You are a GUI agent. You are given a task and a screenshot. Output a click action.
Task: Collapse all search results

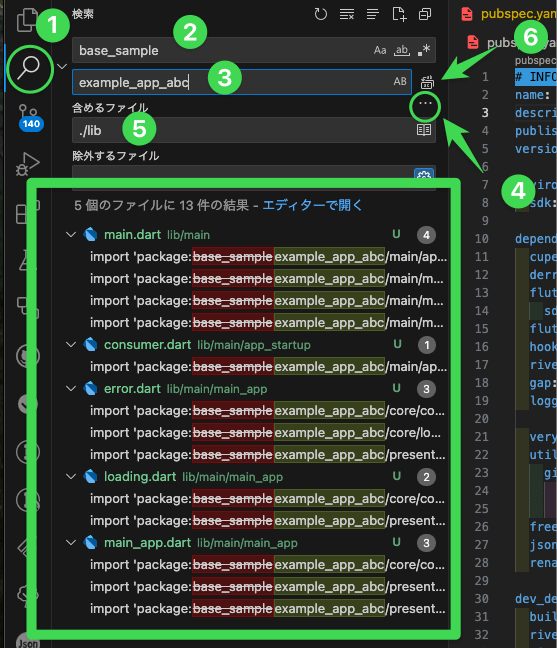click(425, 14)
